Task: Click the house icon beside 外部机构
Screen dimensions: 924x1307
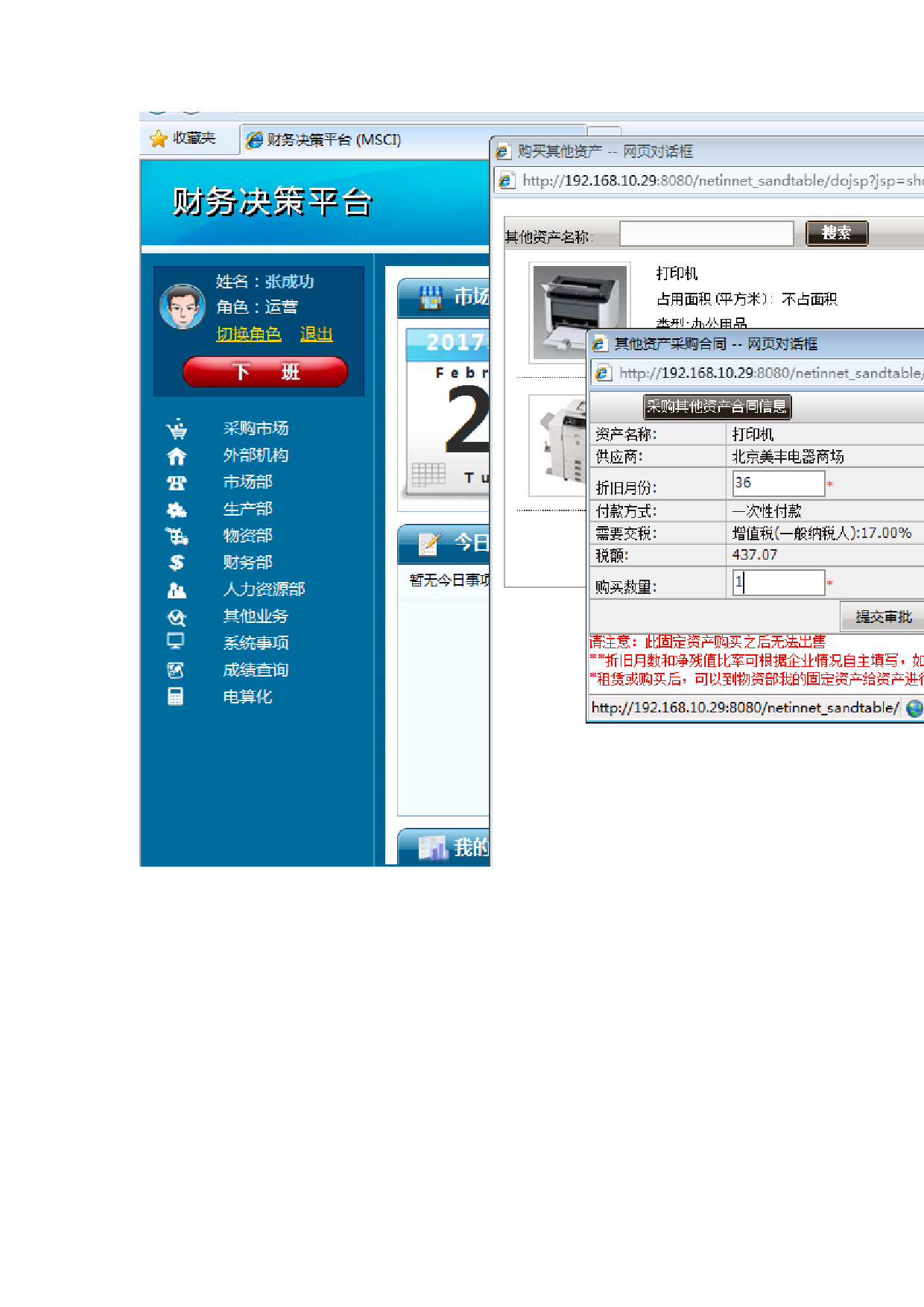Action: coord(177,456)
